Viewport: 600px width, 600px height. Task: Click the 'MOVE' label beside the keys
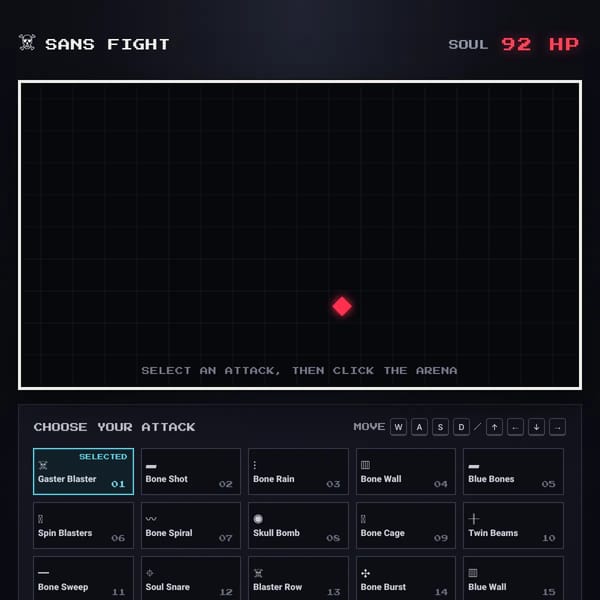click(x=369, y=427)
